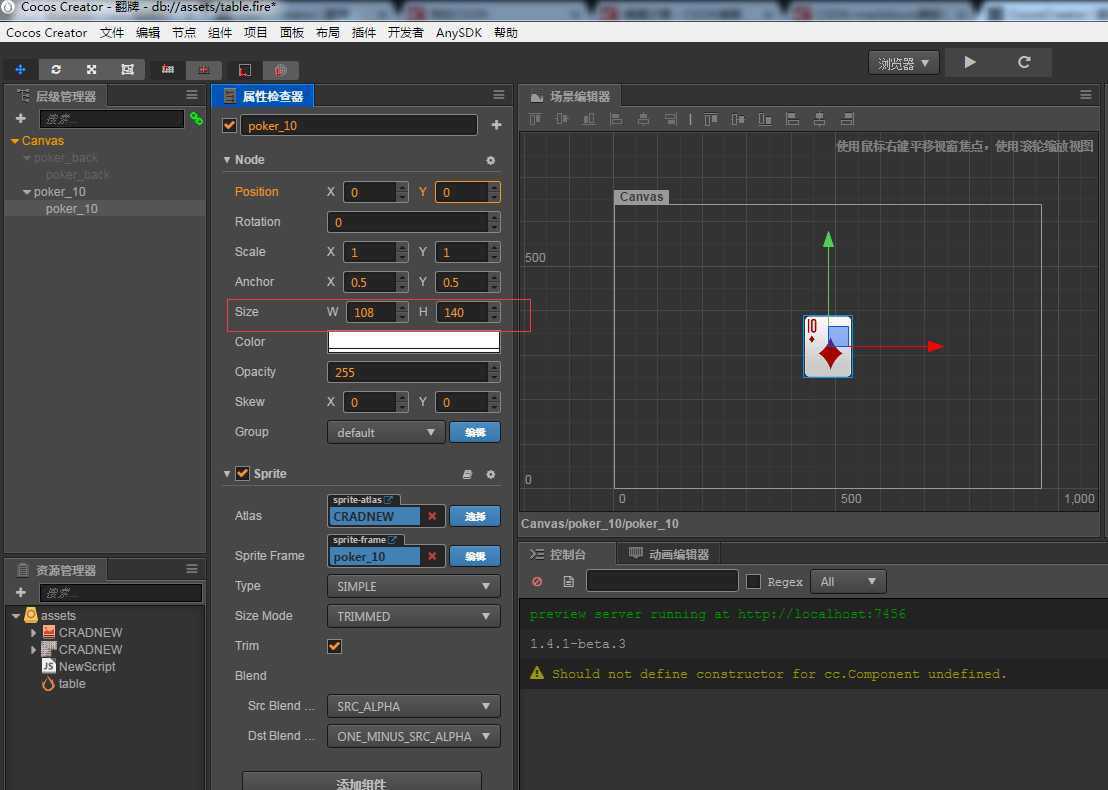This screenshot has width=1108, height=790.
Task: Click the play preview button
Action: pyautogui.click(x=969, y=62)
